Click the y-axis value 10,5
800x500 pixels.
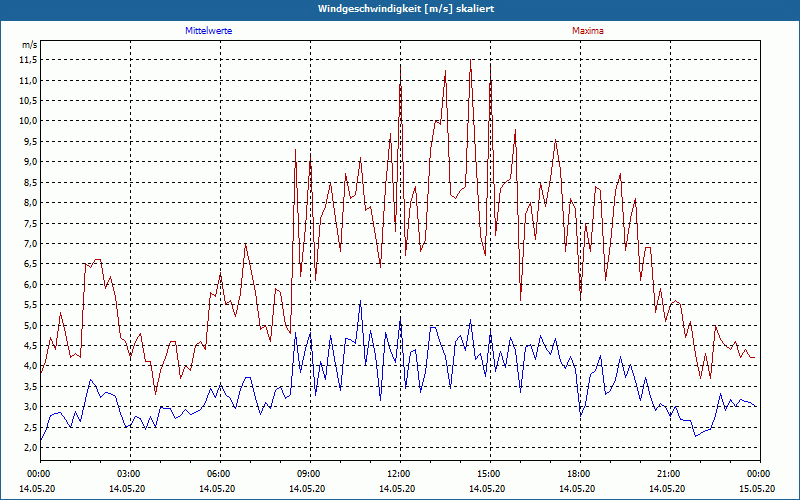point(29,101)
